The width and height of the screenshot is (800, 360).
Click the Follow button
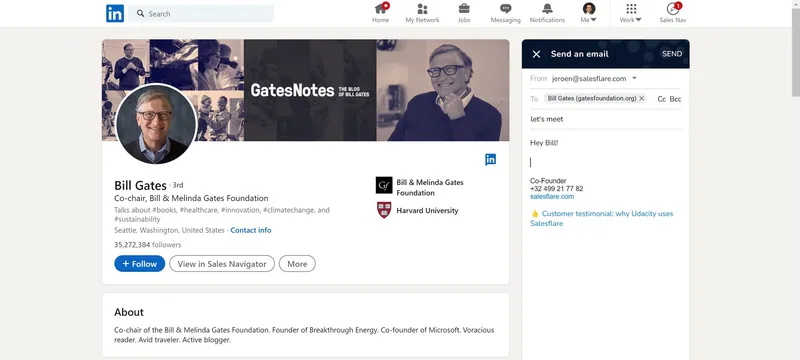point(140,264)
